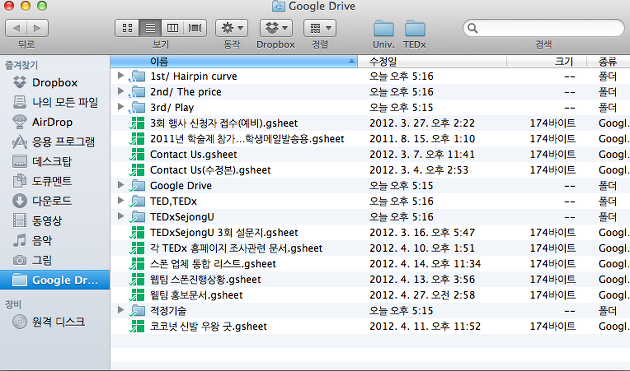Open the gear action menu
This screenshot has width=630, height=371.
231,28
